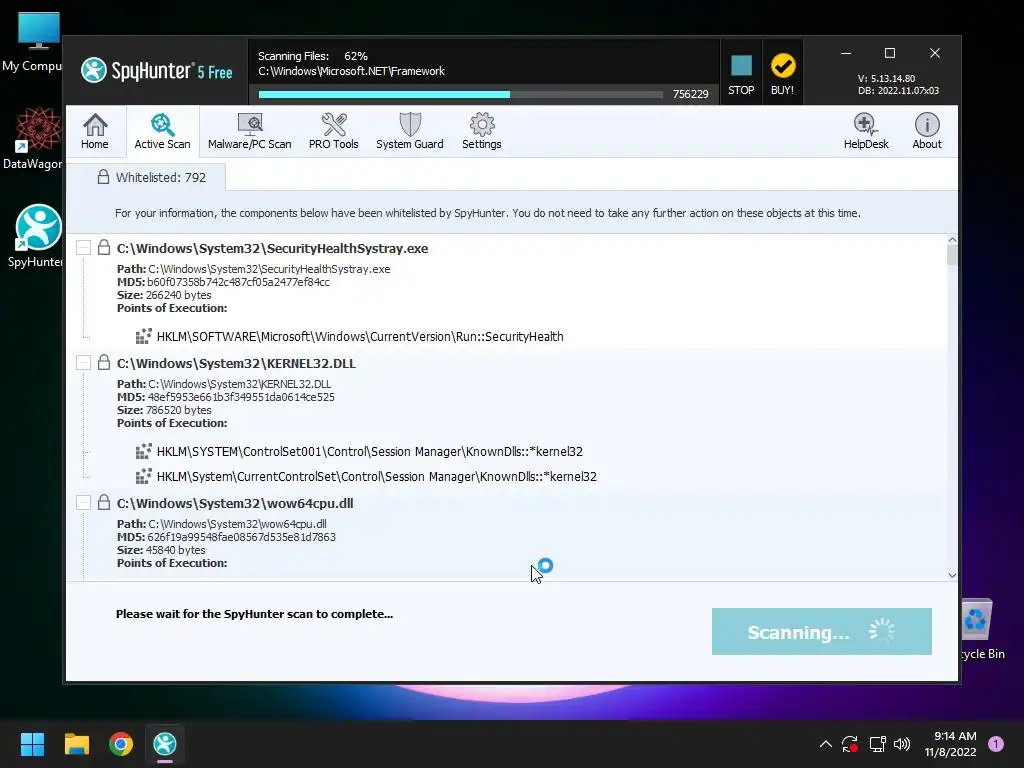Click database text DB: 2022.11.07x03

898,91
